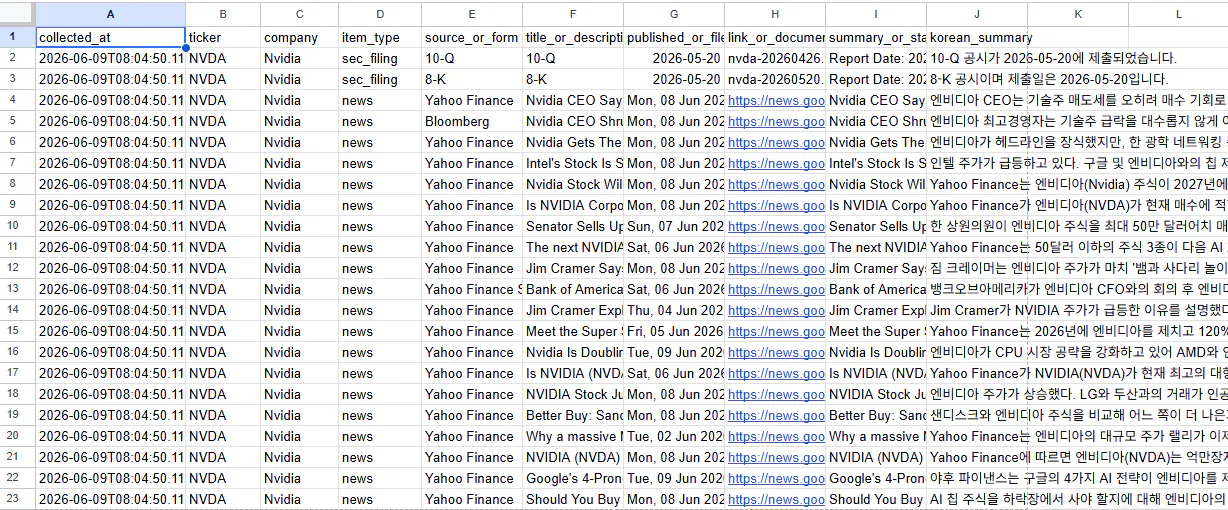Click the Nvidia Gets The title cell

(x=573, y=142)
